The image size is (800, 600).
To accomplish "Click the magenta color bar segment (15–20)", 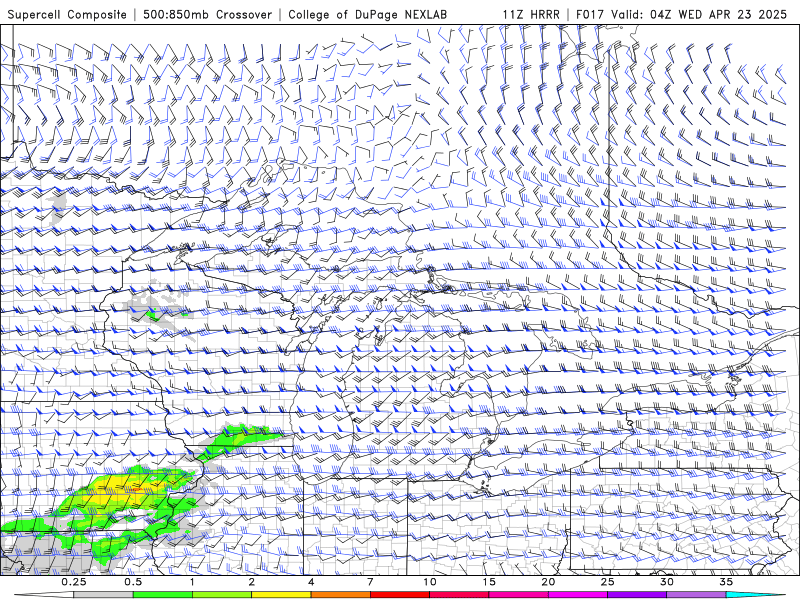I will tap(518, 595).
